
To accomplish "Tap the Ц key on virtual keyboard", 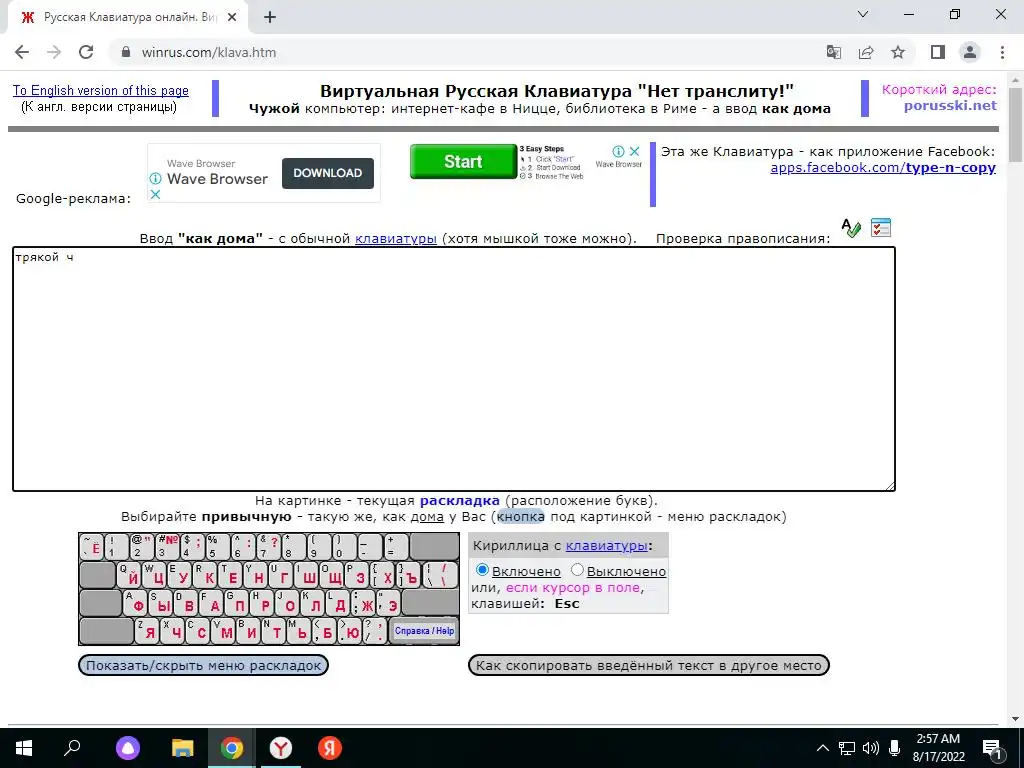I will tap(155, 575).
